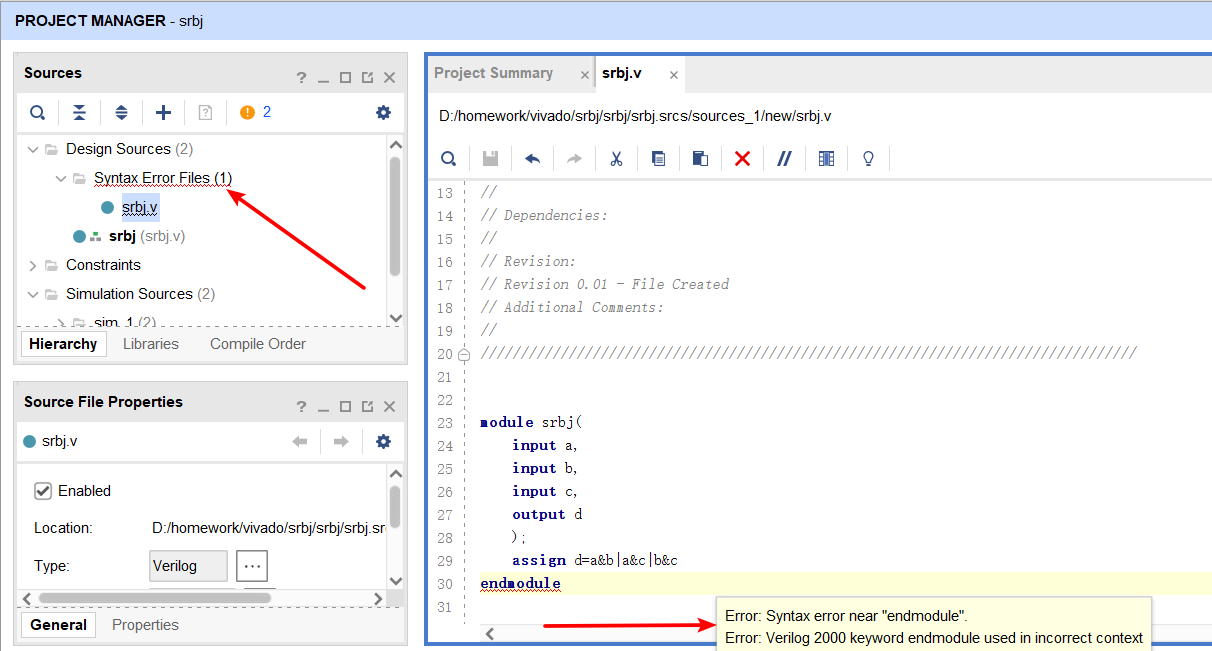1212x651 pixels.
Task: Click the red Delete X icon
Action: coord(742,159)
